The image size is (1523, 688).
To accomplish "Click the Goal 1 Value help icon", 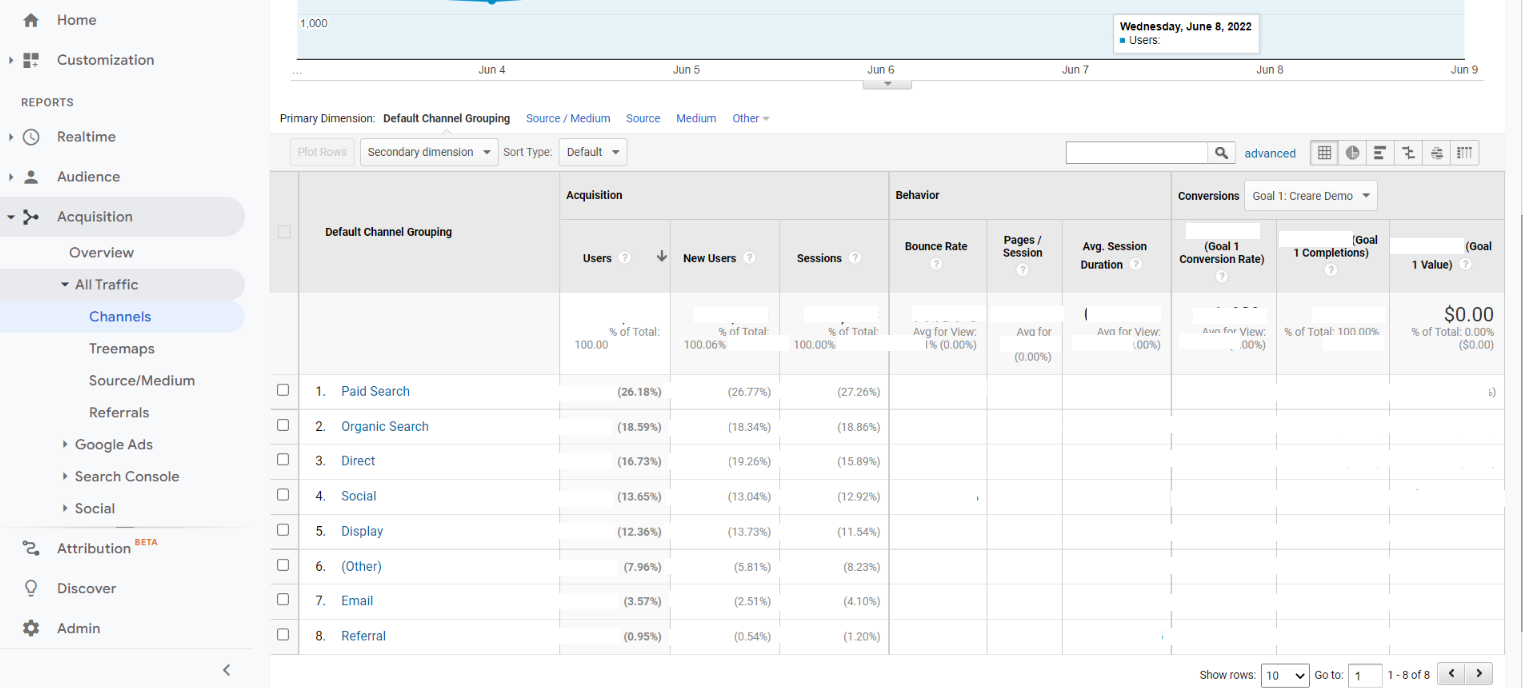I will tap(1465, 265).
